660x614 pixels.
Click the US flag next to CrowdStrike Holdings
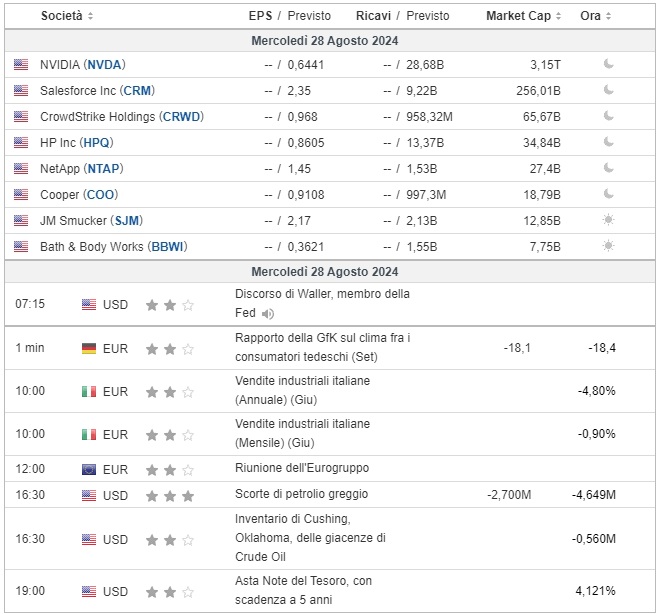tap(21, 117)
